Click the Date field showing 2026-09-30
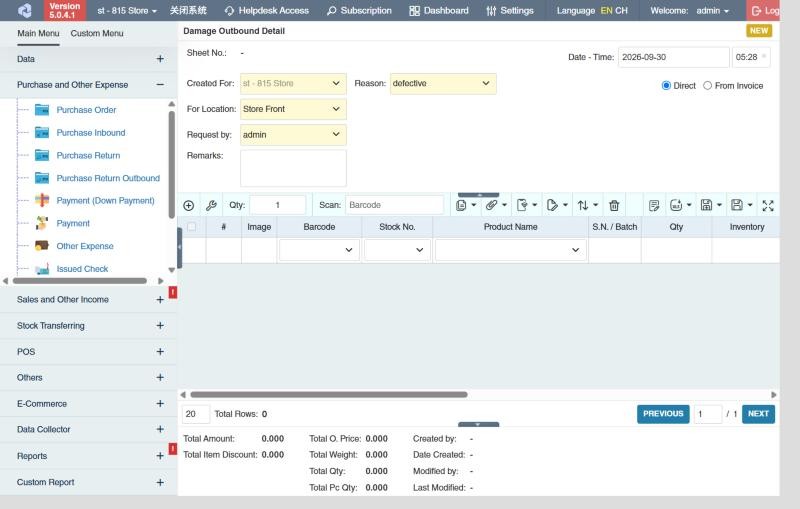 (x=673, y=57)
